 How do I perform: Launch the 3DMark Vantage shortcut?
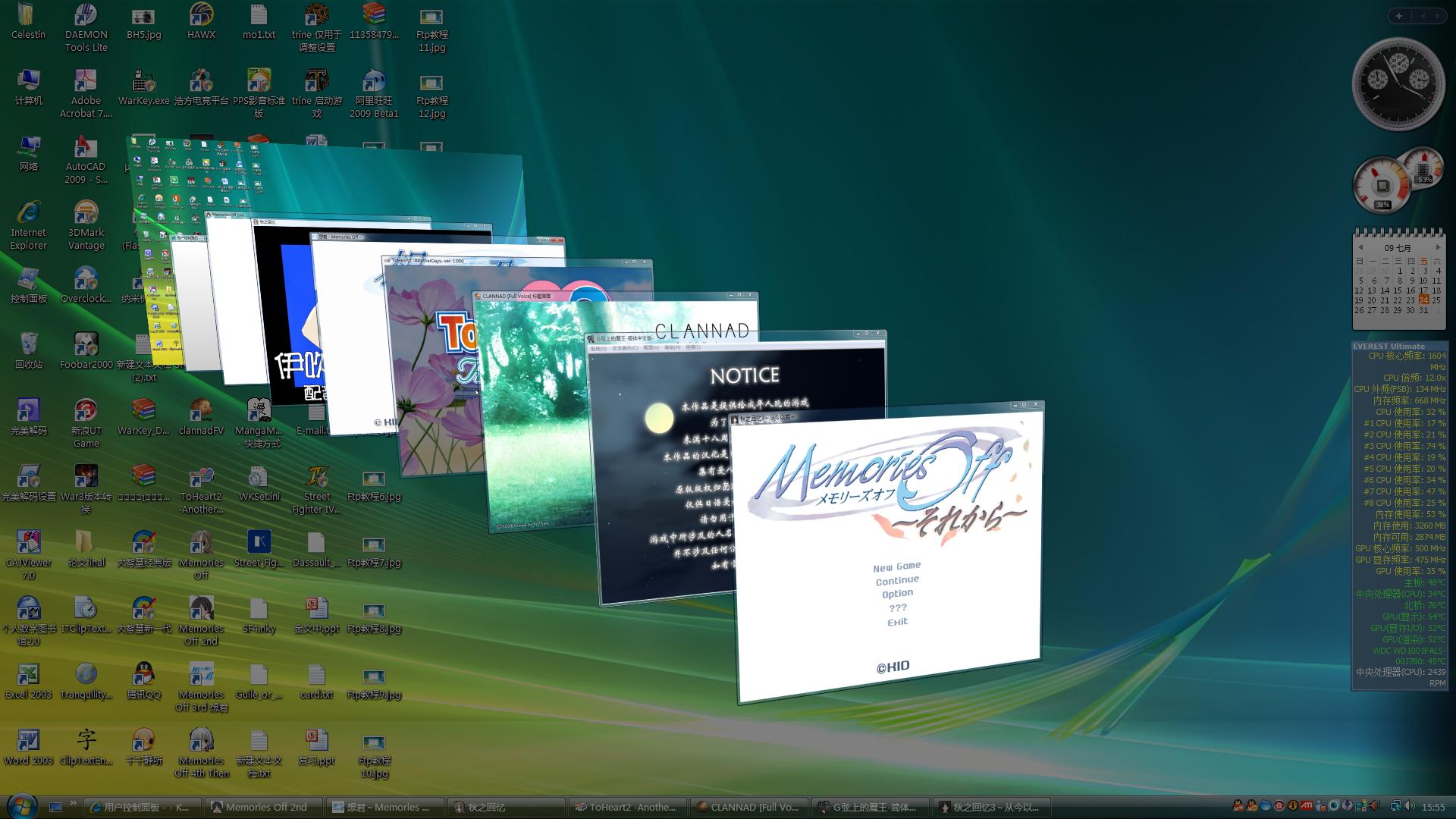[86, 225]
